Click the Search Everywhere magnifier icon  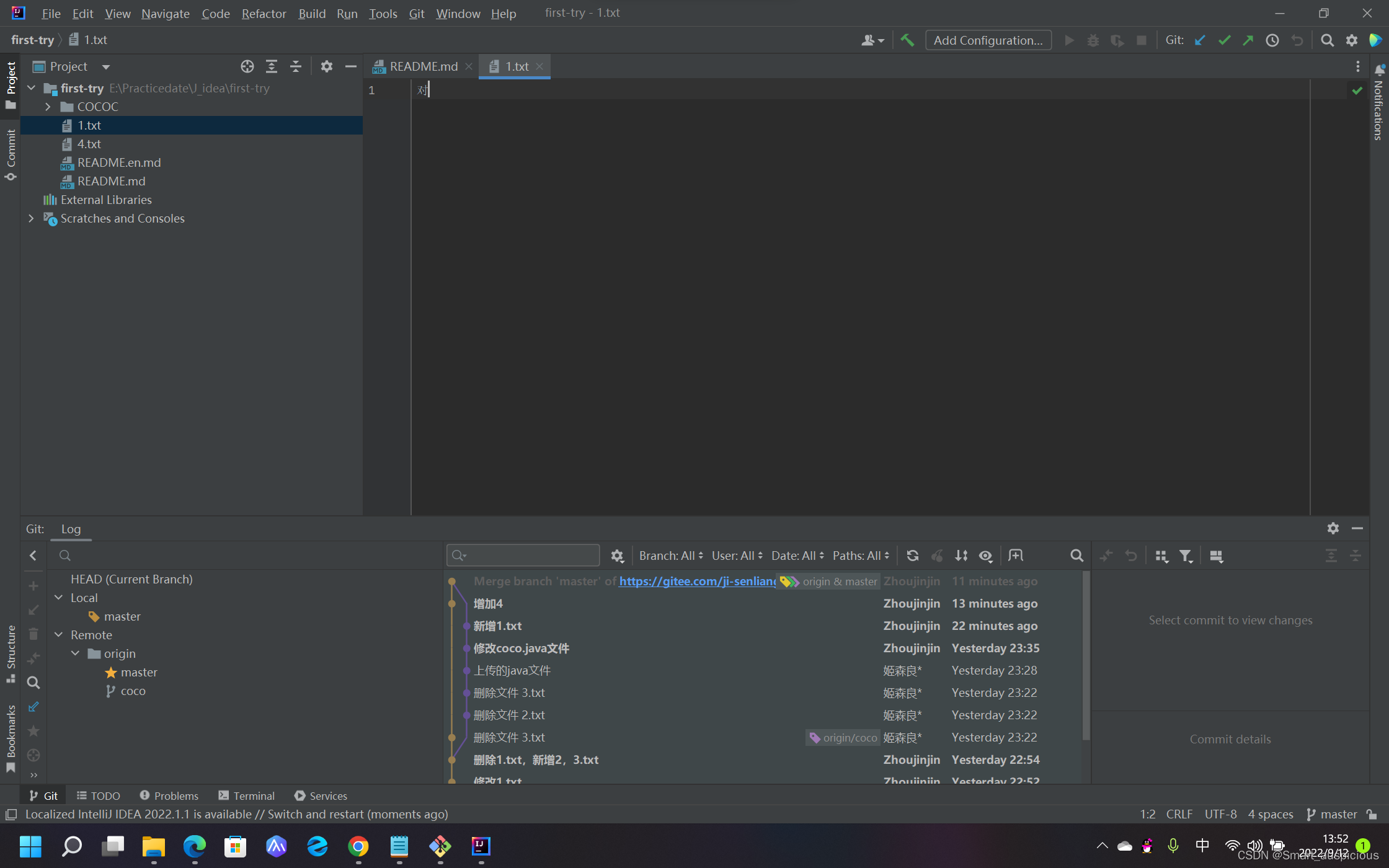coord(1327,40)
